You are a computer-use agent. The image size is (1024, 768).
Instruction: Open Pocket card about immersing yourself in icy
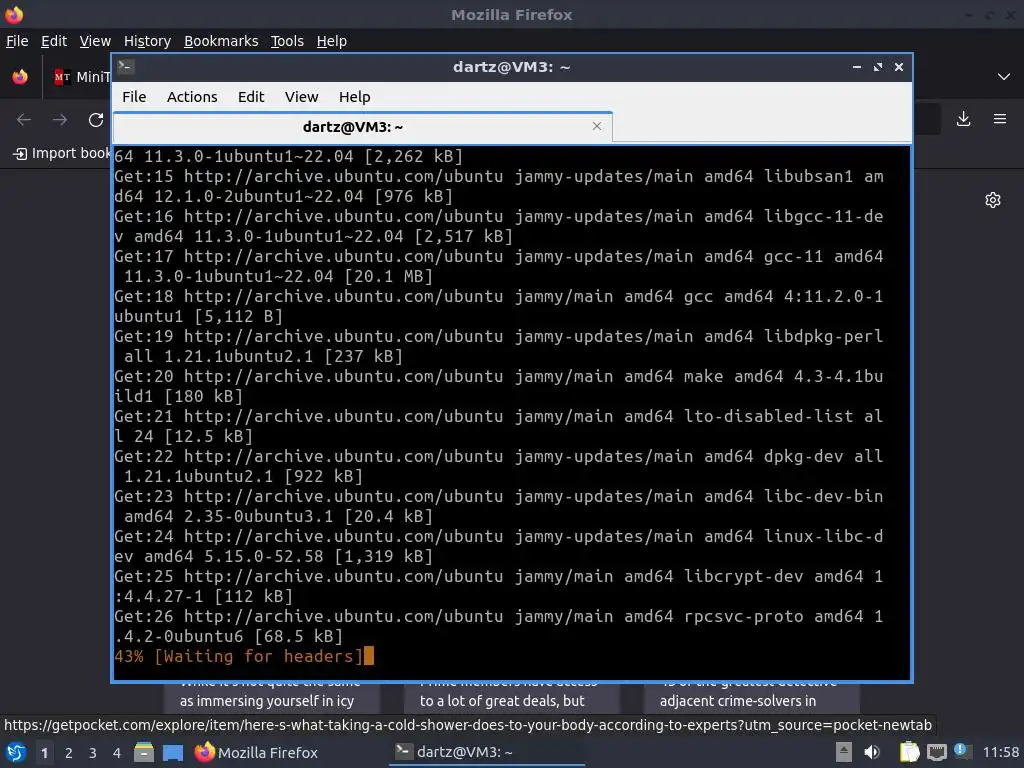pos(271,699)
